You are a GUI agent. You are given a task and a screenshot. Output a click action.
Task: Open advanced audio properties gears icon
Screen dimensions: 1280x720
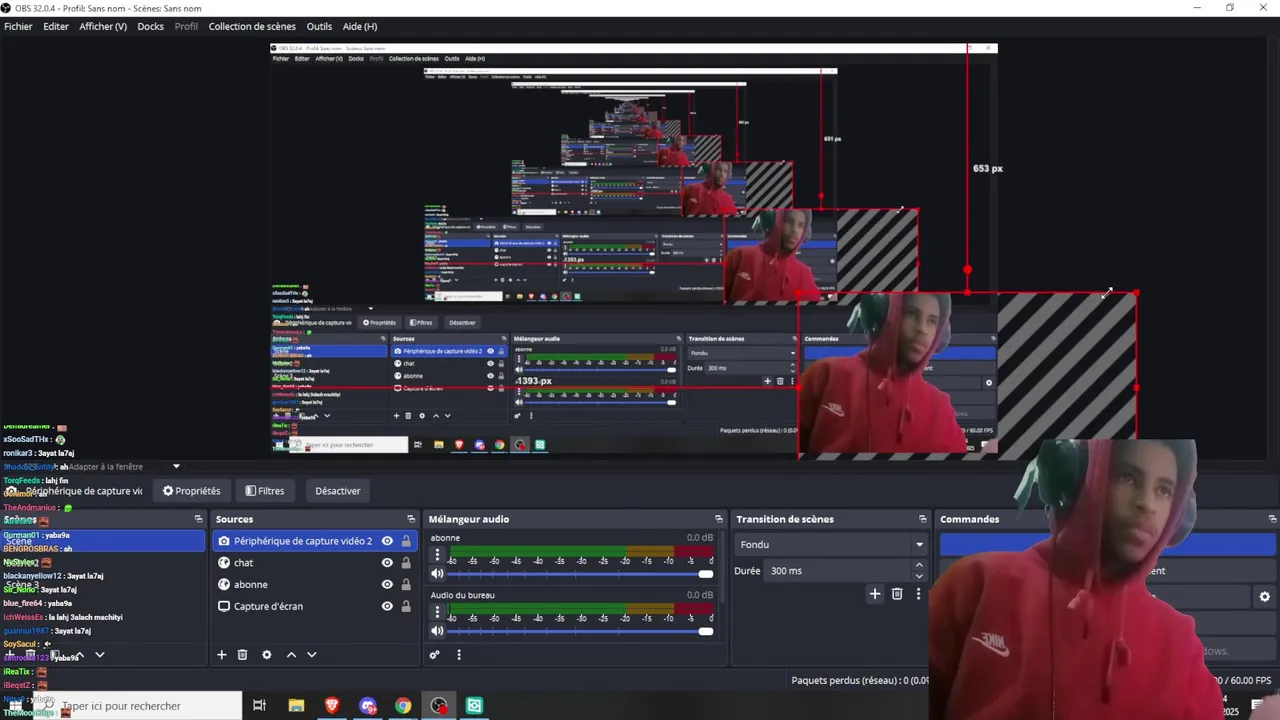point(434,655)
